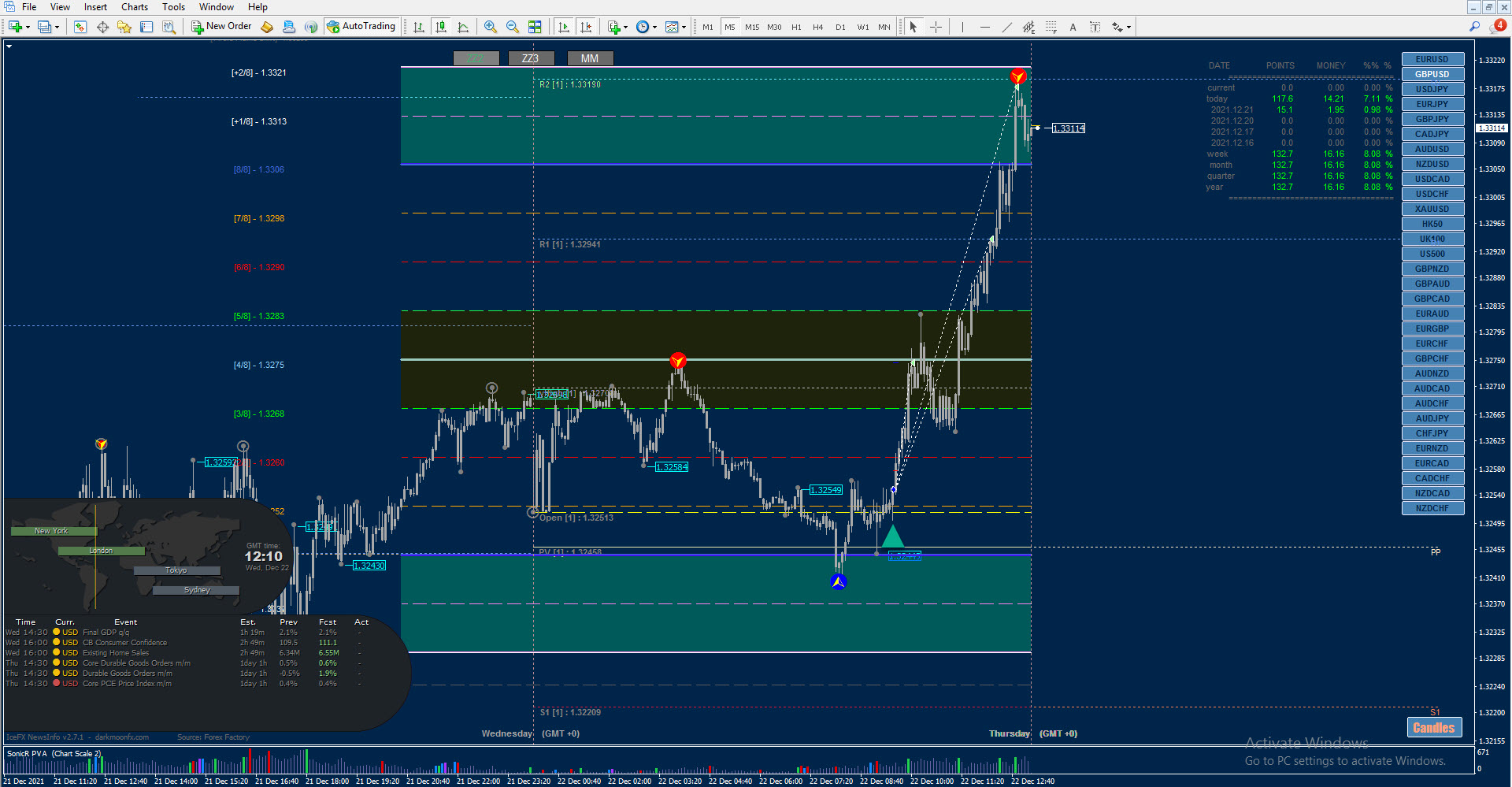The image size is (1512, 787).
Task: Select the H1 timeframe
Action: tap(796, 27)
